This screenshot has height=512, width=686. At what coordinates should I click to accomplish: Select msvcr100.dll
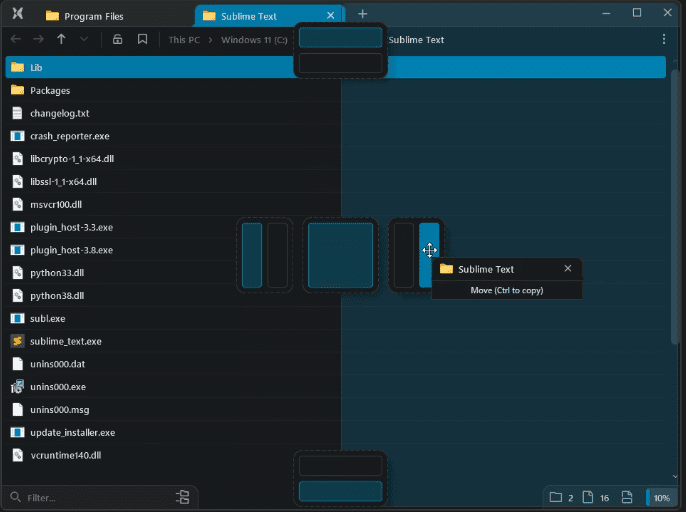pos(336,204)
